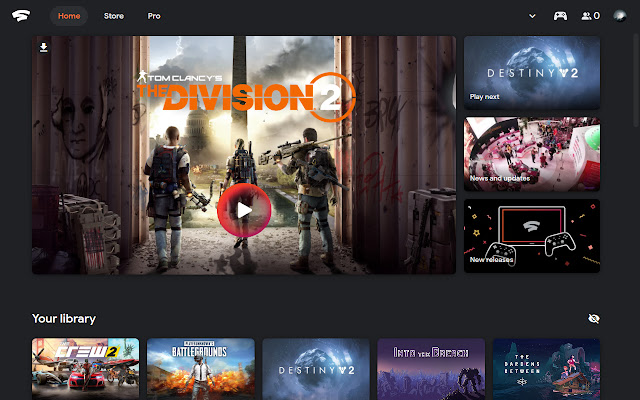Open the Pro tab
Viewport: 640px width, 400px height.
tap(154, 16)
